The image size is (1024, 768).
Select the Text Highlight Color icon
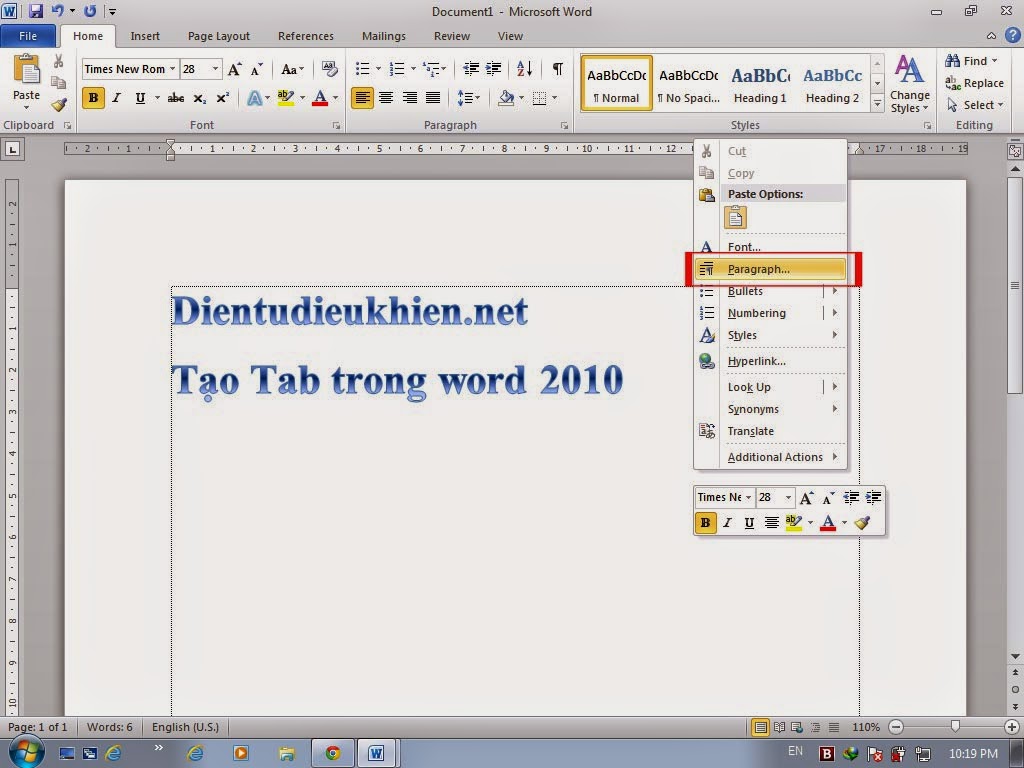point(286,98)
